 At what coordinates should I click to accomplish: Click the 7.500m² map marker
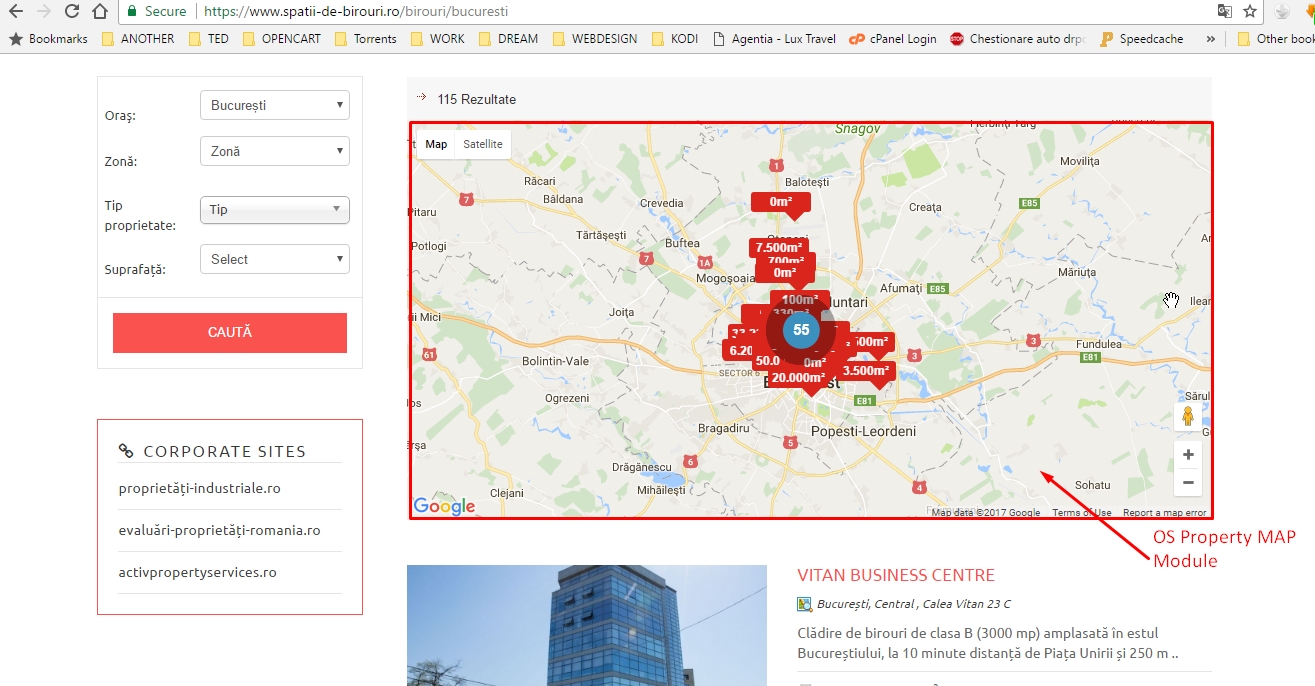tap(779, 248)
